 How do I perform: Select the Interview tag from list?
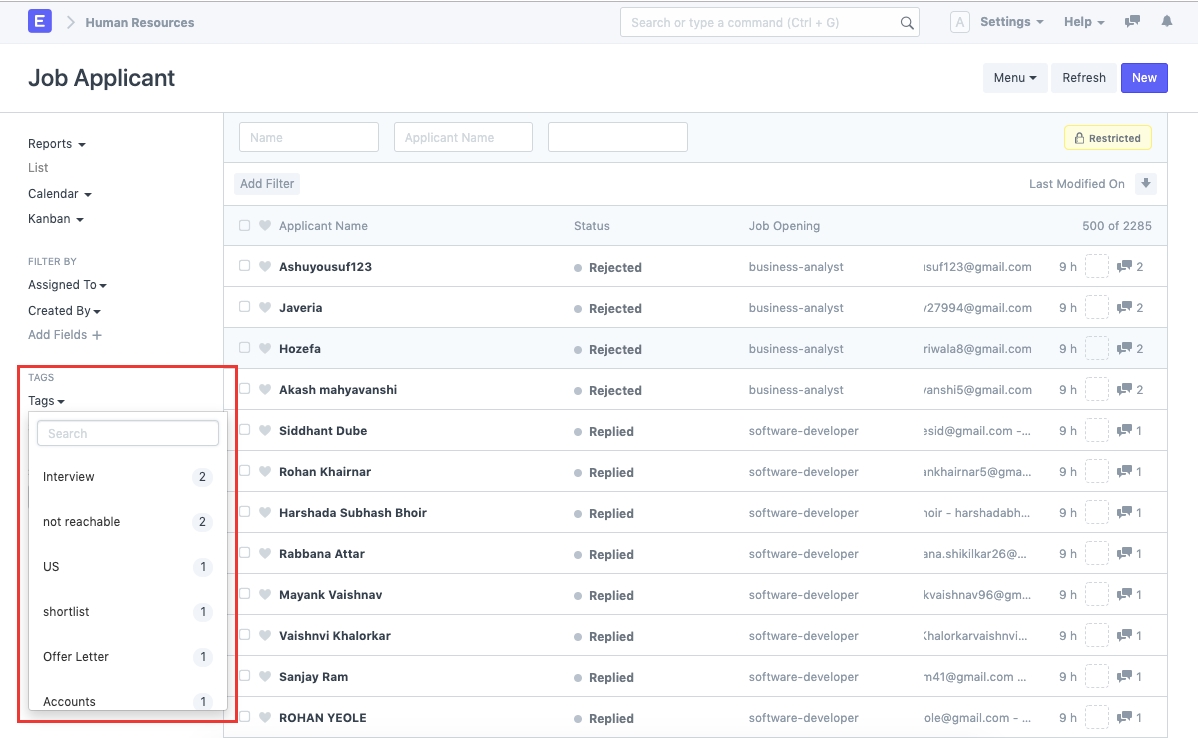click(69, 477)
